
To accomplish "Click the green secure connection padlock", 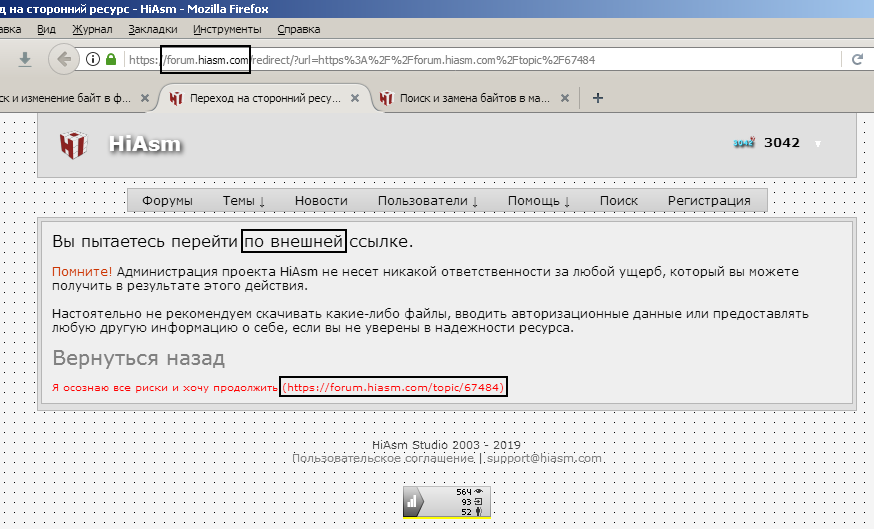I will (110, 59).
